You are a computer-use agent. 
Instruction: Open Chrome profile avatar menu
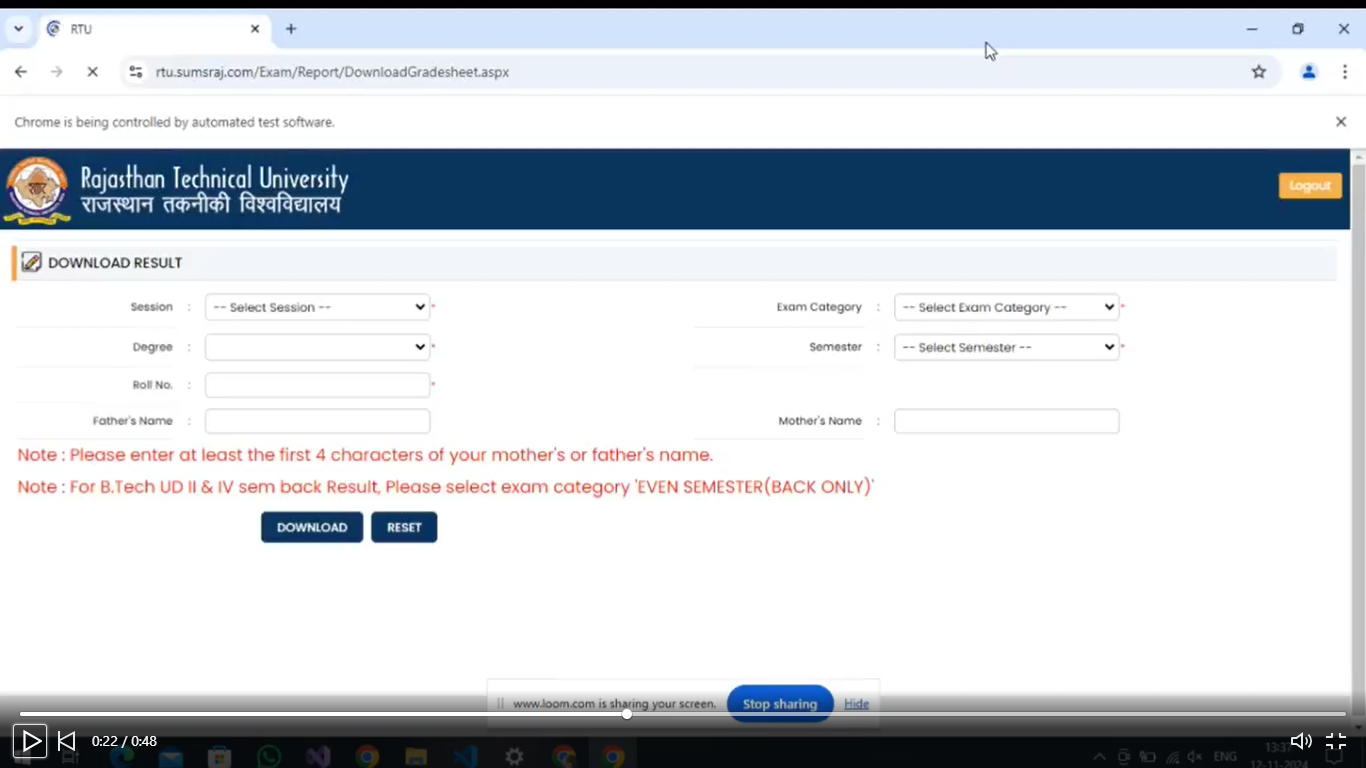click(x=1308, y=72)
